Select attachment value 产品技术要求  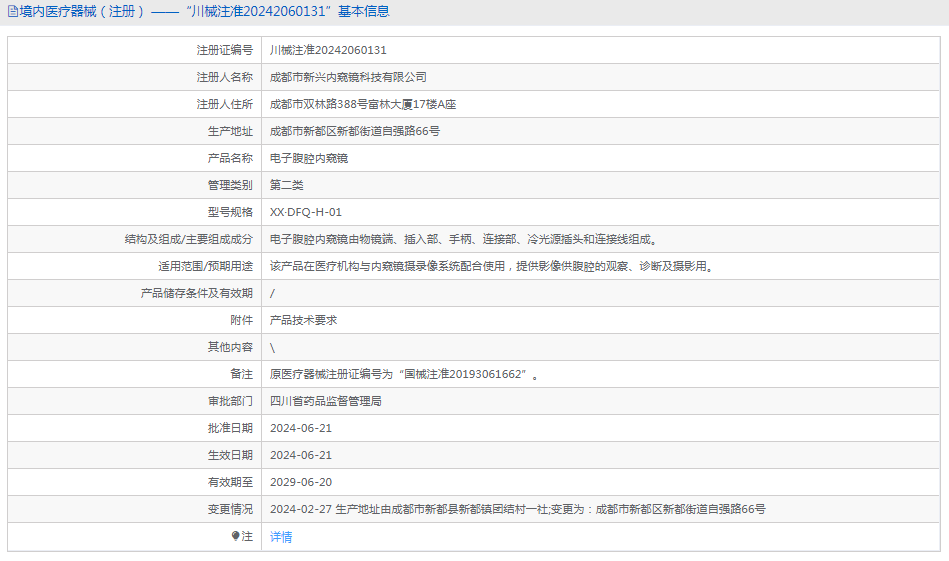pos(303,320)
